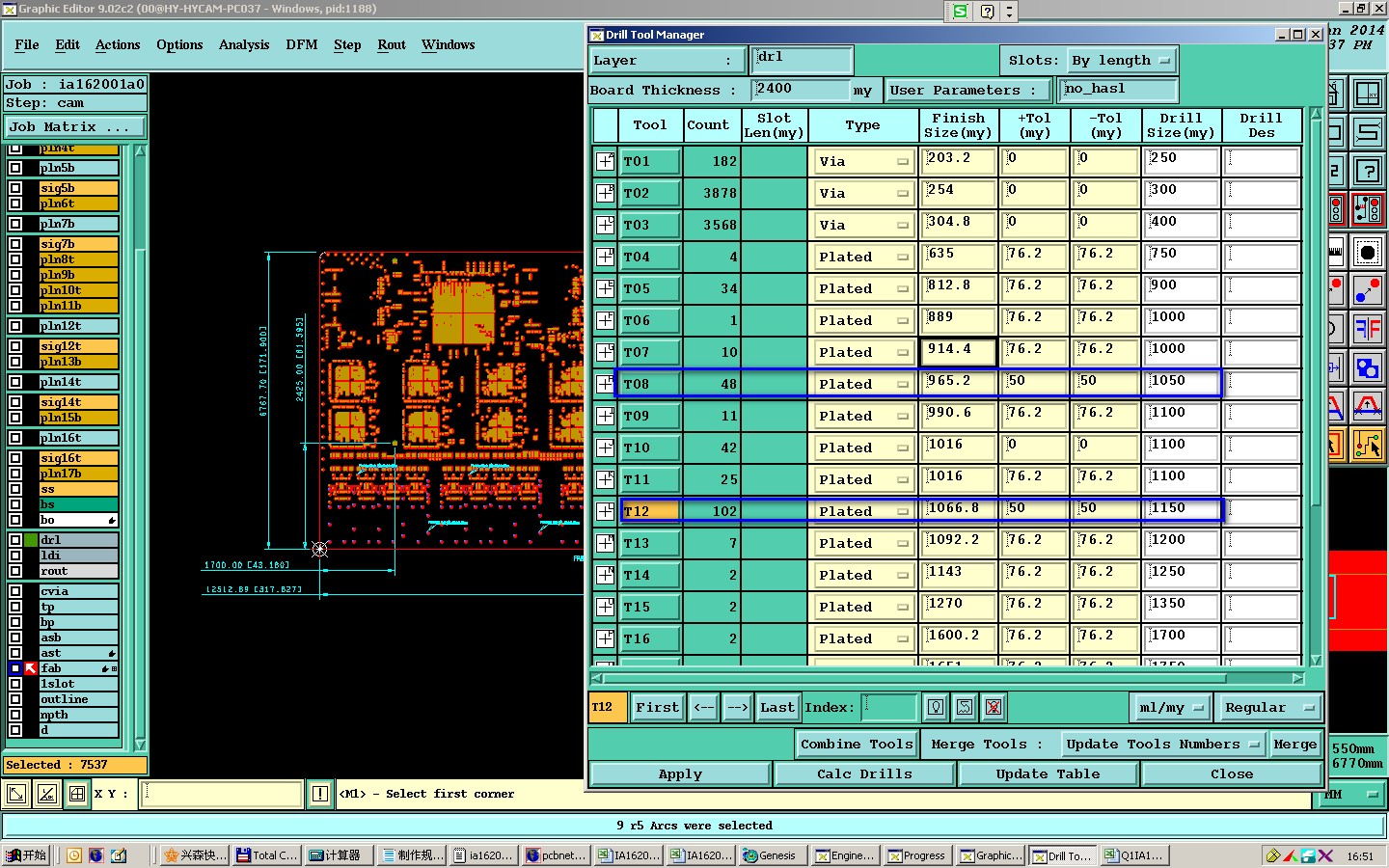
Task: Toggle the checkbox for the drl layer
Action: pos(15,540)
